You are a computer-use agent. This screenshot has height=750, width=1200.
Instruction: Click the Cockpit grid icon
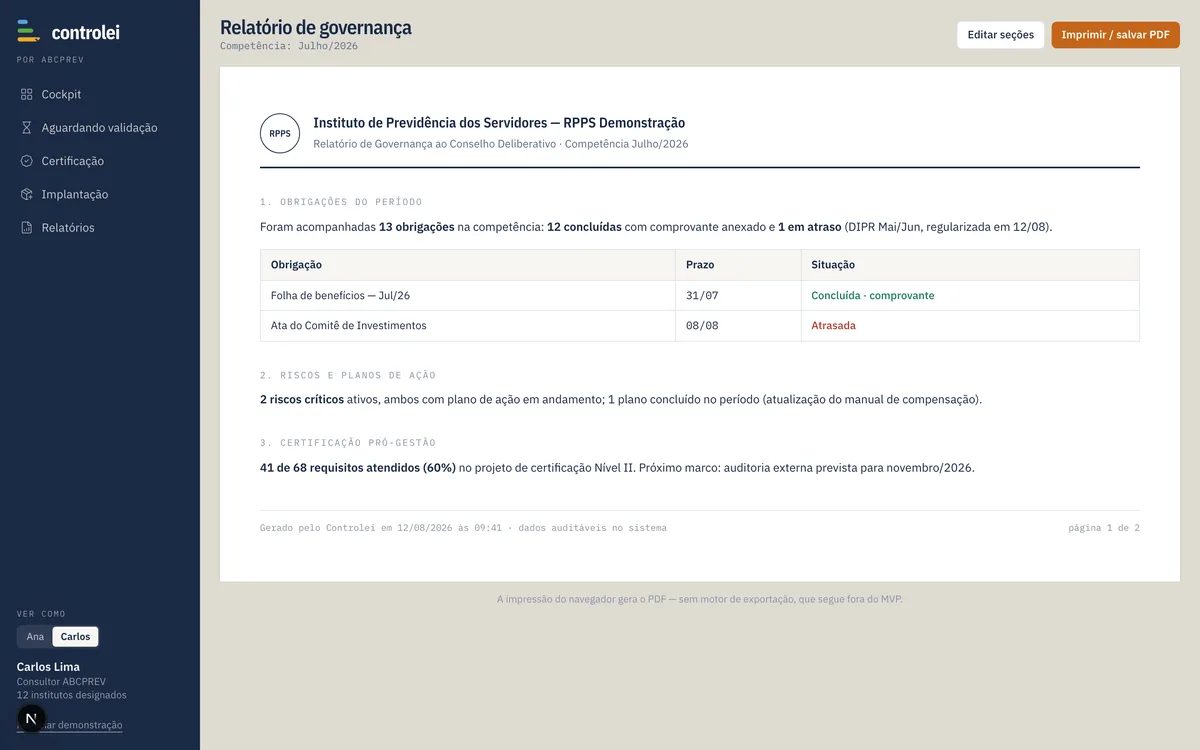point(27,94)
